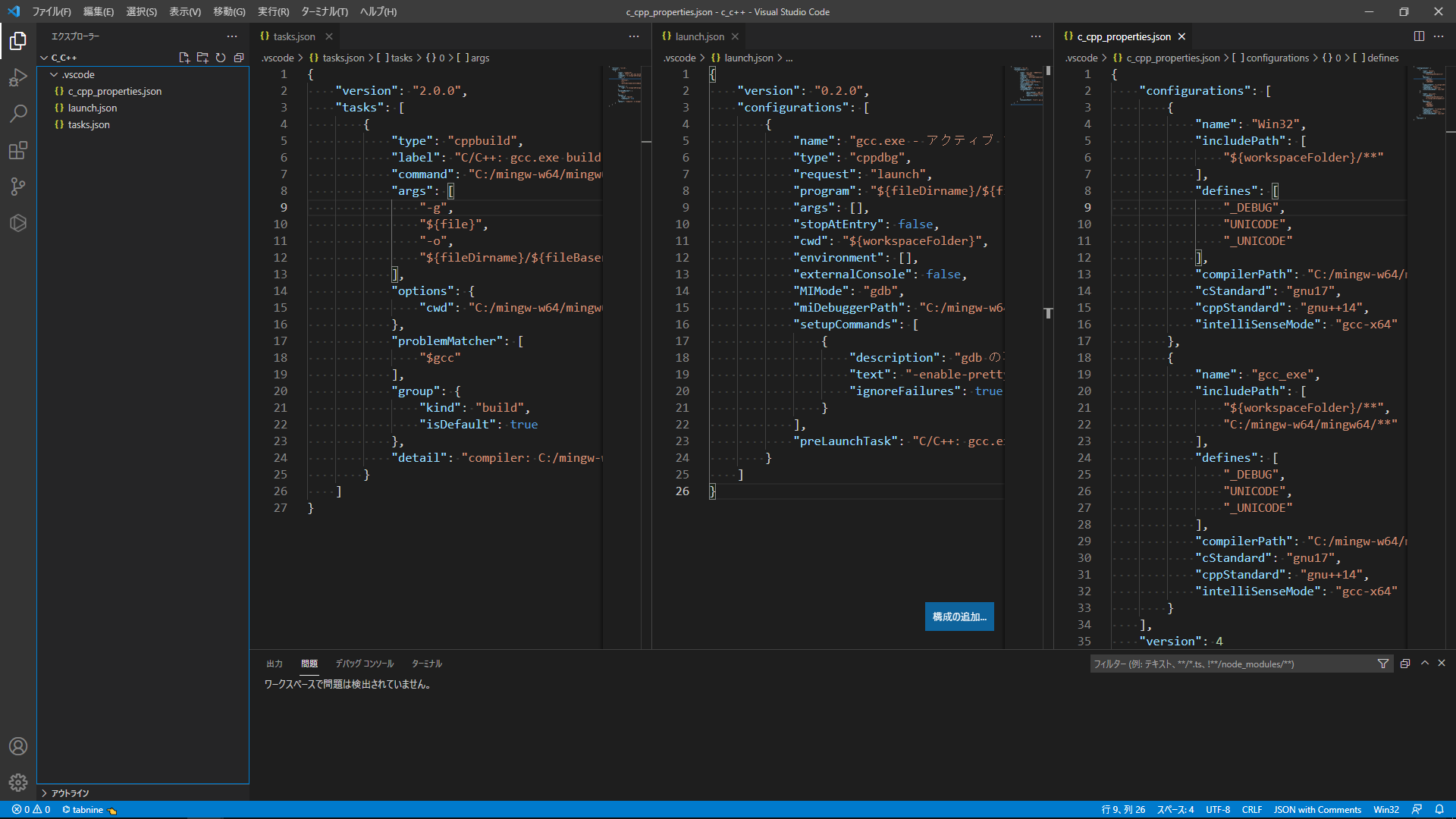Toggle maximize of the bottom panel

pyautogui.click(x=1425, y=664)
